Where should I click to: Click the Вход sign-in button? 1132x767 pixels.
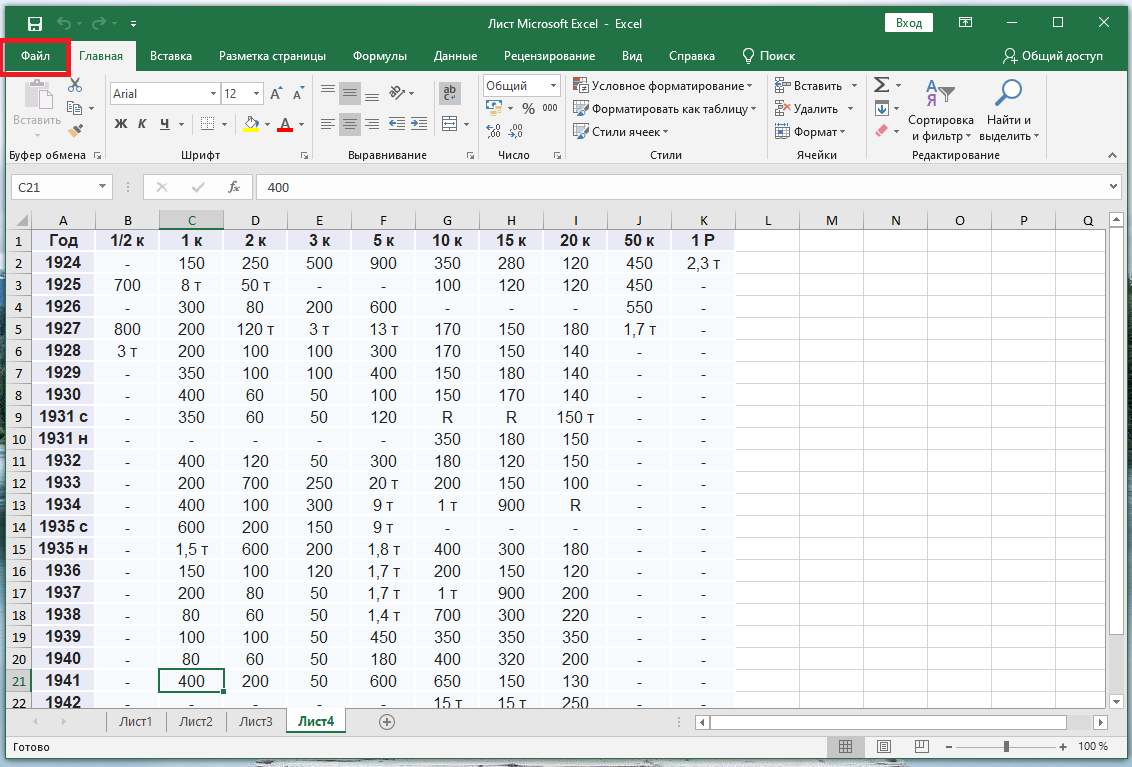point(909,23)
